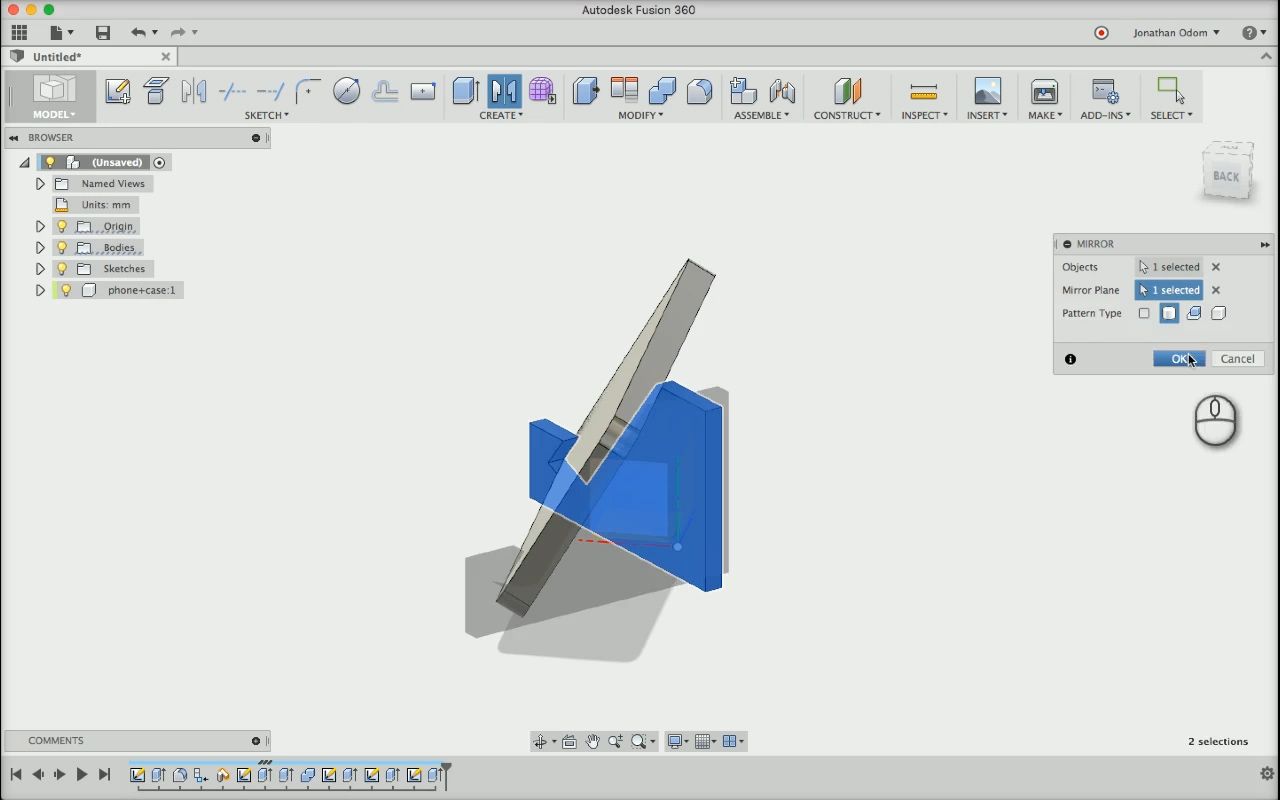Choose the Combine bodies tool
The height and width of the screenshot is (800, 1280).
(x=662, y=91)
